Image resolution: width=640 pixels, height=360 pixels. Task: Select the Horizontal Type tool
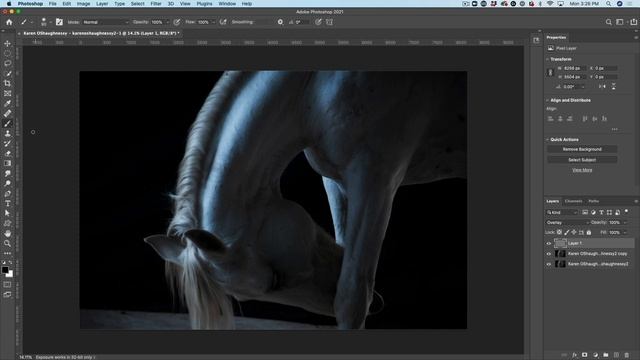pos(7,203)
